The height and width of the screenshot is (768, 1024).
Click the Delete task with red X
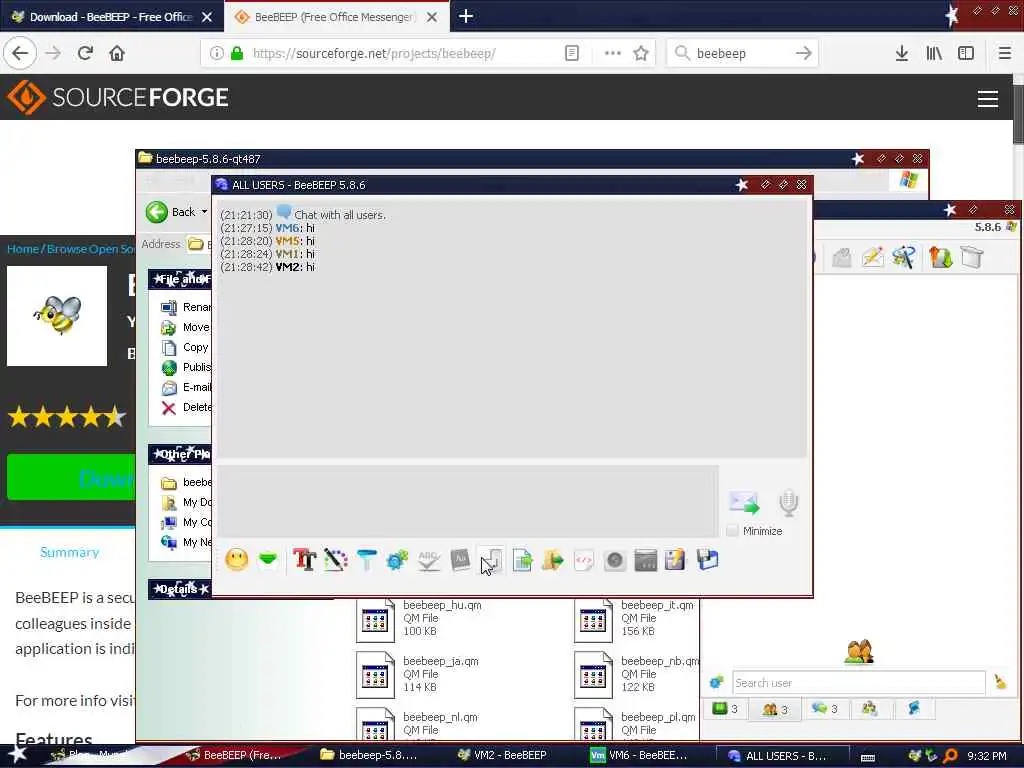tap(186, 407)
